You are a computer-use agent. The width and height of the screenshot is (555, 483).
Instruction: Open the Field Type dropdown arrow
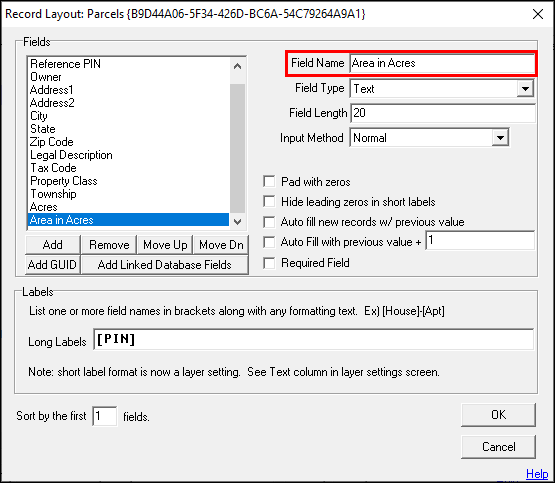525,88
